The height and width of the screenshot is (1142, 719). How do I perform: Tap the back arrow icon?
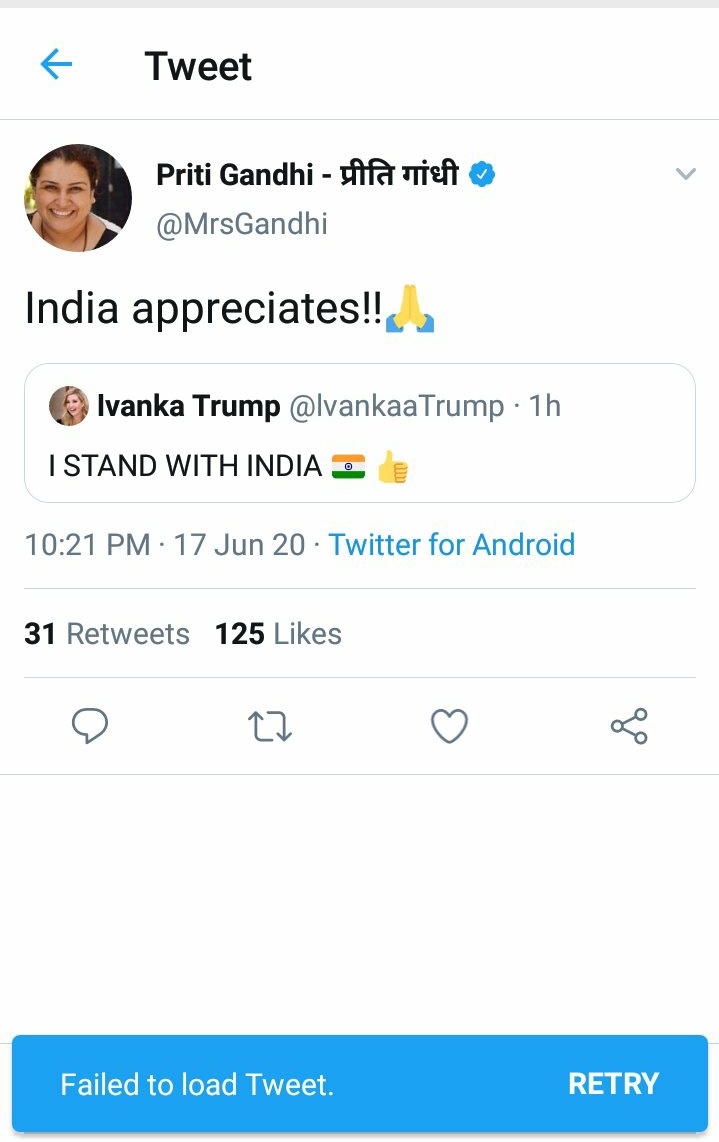point(56,66)
